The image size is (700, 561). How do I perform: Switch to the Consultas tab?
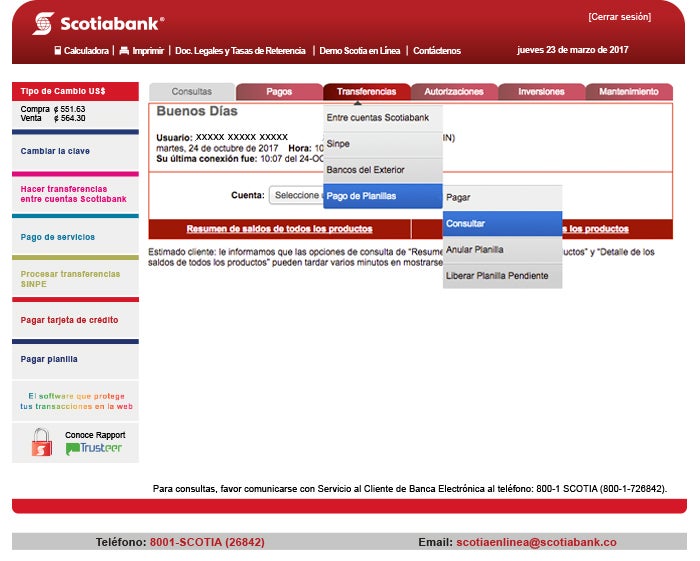point(192,92)
